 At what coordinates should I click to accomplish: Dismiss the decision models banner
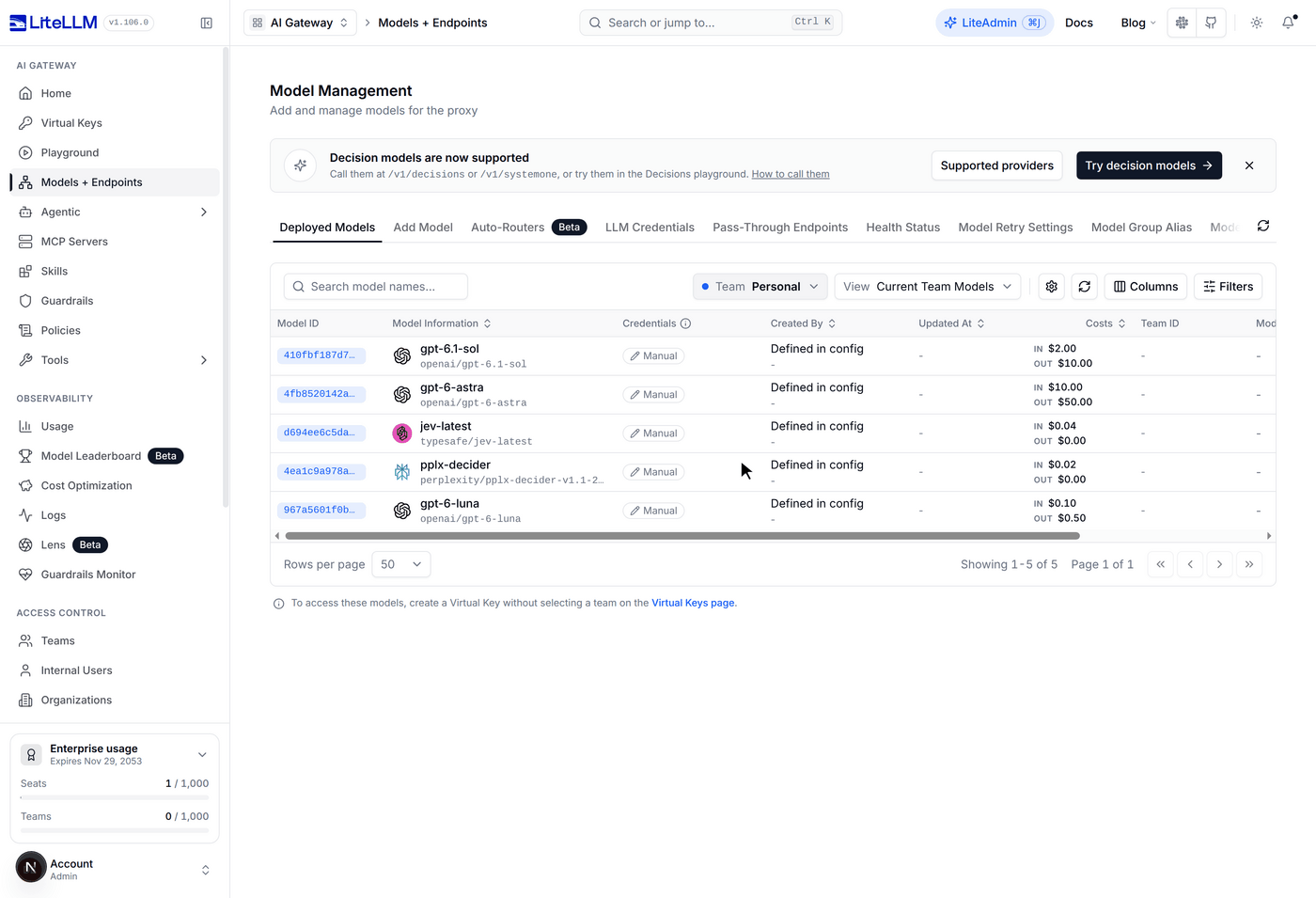(x=1249, y=165)
